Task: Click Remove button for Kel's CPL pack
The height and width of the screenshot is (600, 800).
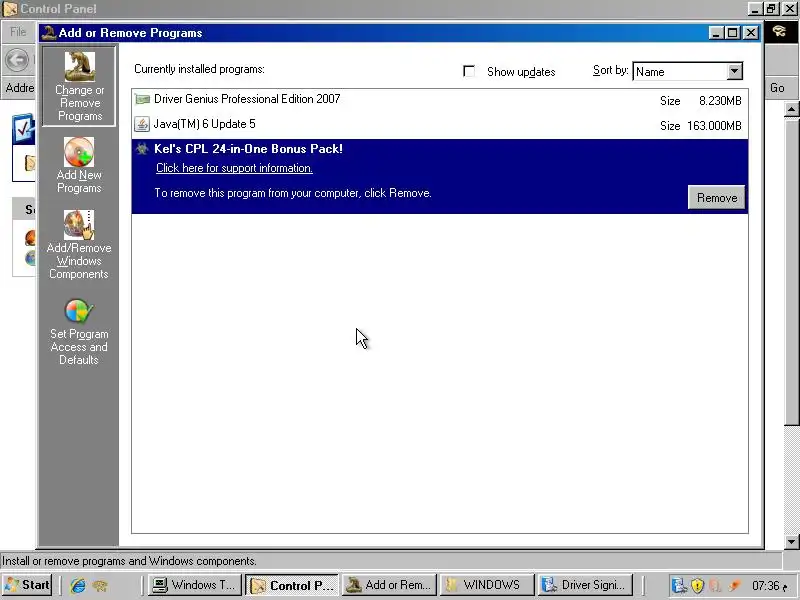Action: pos(716,197)
